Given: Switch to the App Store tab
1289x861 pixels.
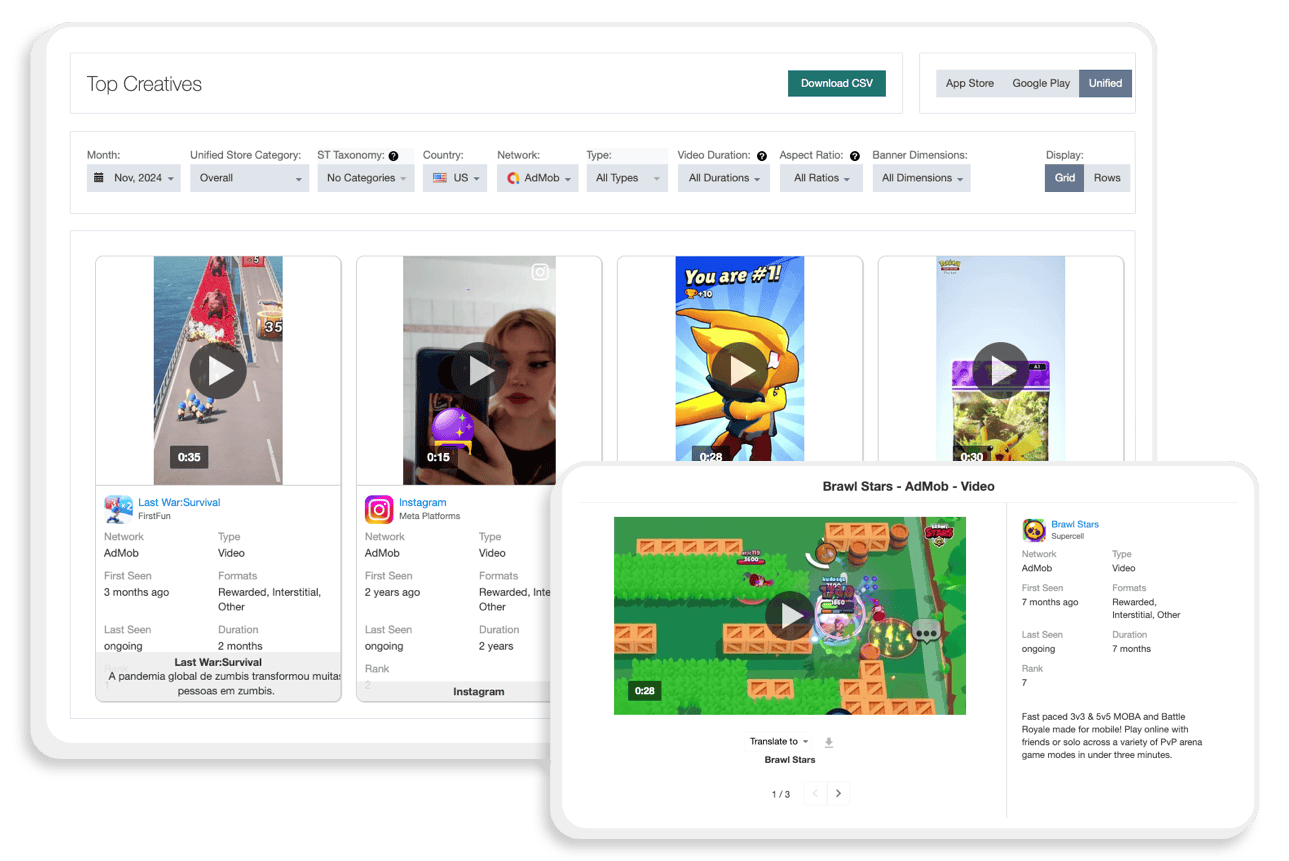Looking at the screenshot, I should pyautogui.click(x=969, y=83).
